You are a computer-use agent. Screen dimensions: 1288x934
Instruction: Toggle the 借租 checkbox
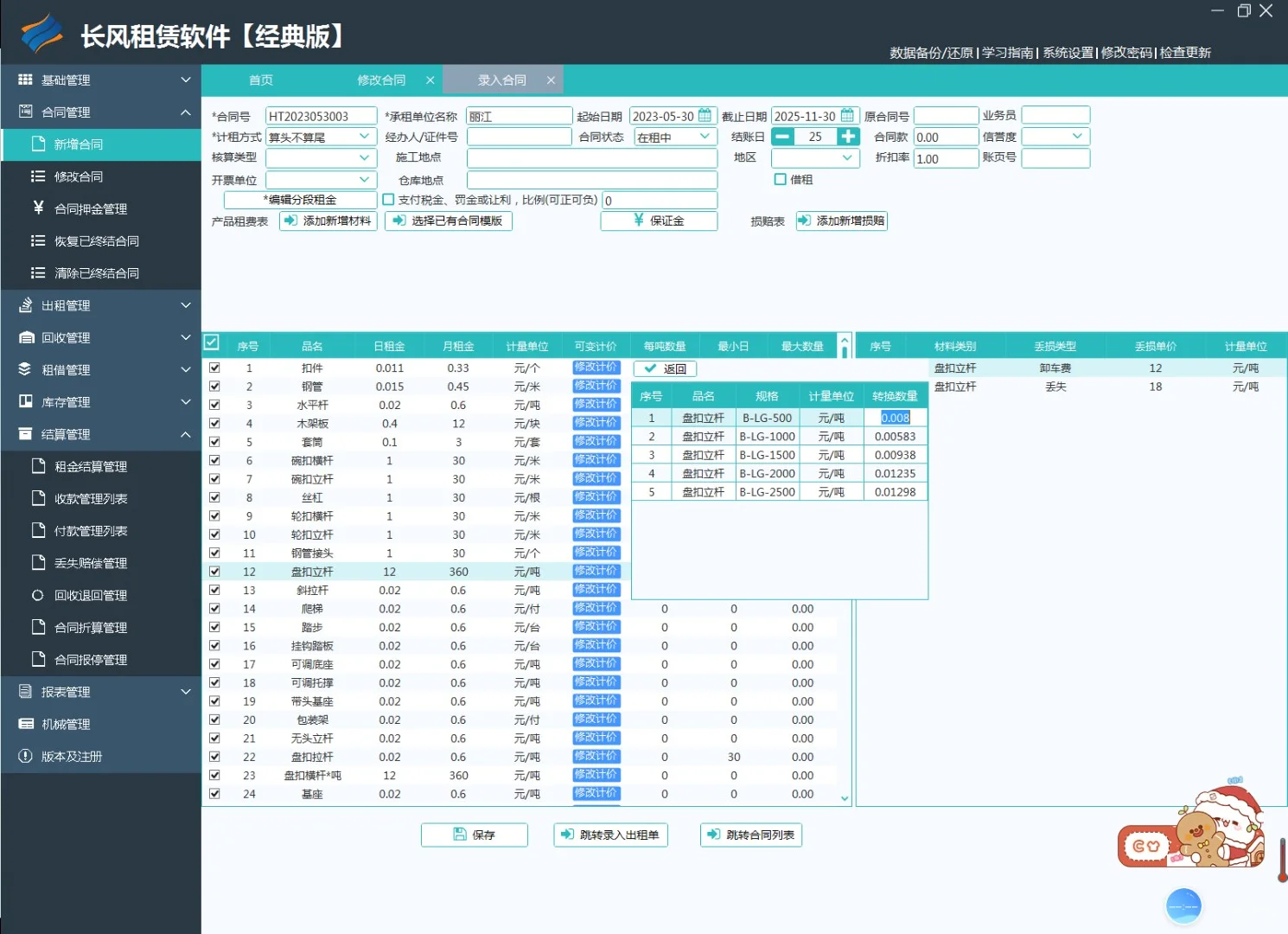coord(780,179)
